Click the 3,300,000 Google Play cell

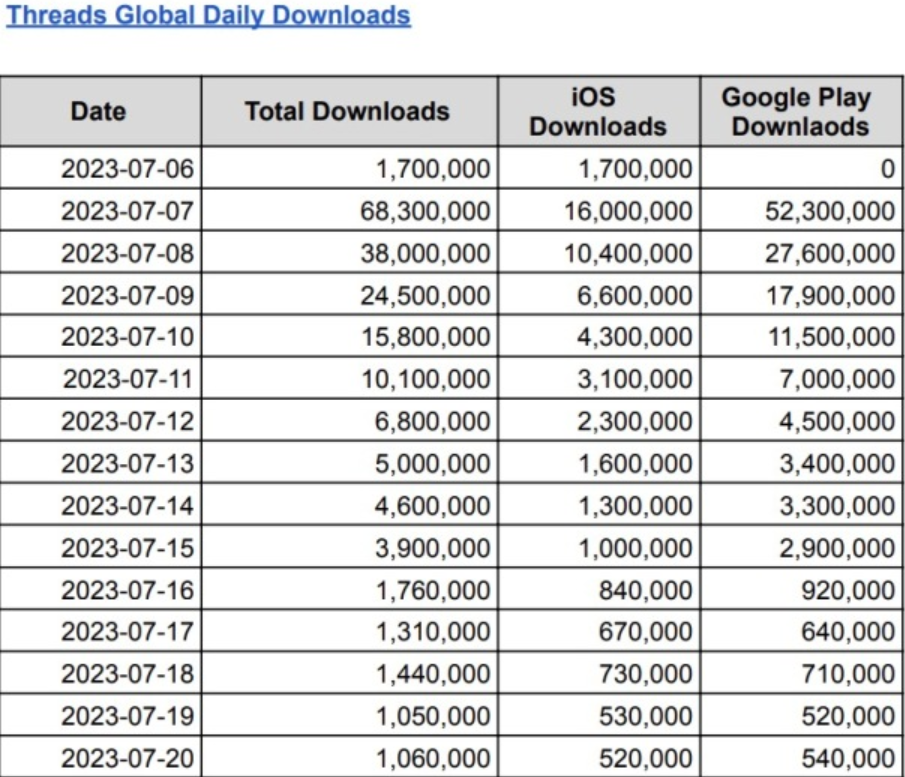(x=801, y=505)
